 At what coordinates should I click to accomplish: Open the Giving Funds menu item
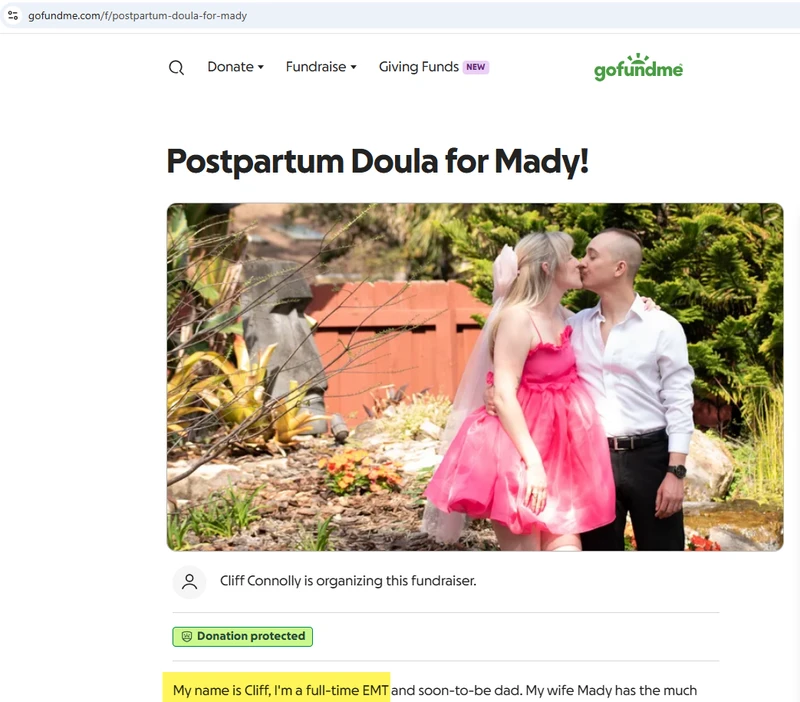[x=418, y=67]
